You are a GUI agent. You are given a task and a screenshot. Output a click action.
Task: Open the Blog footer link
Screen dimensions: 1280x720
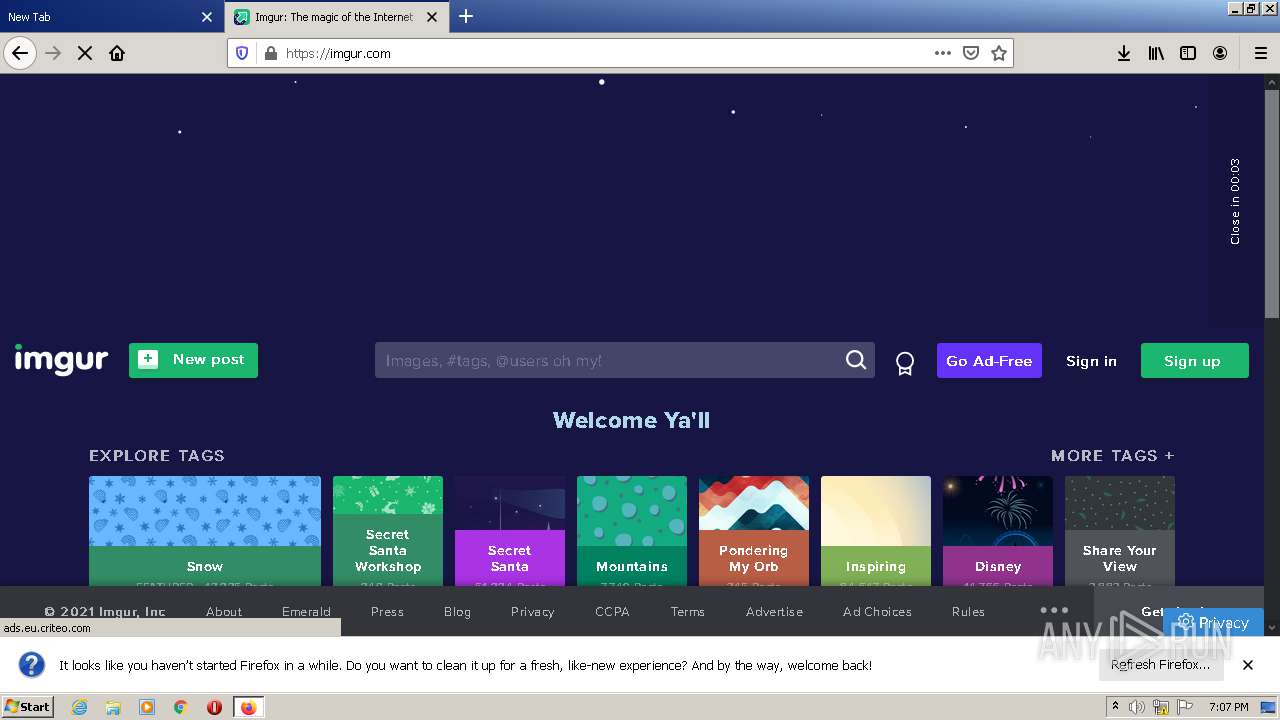pyautogui.click(x=457, y=612)
